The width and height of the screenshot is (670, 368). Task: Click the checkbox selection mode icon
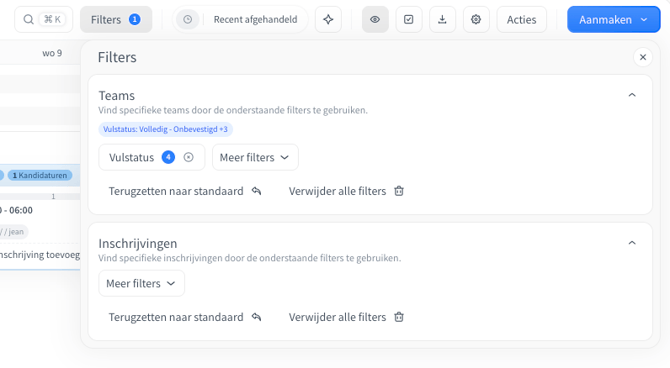[x=409, y=19]
